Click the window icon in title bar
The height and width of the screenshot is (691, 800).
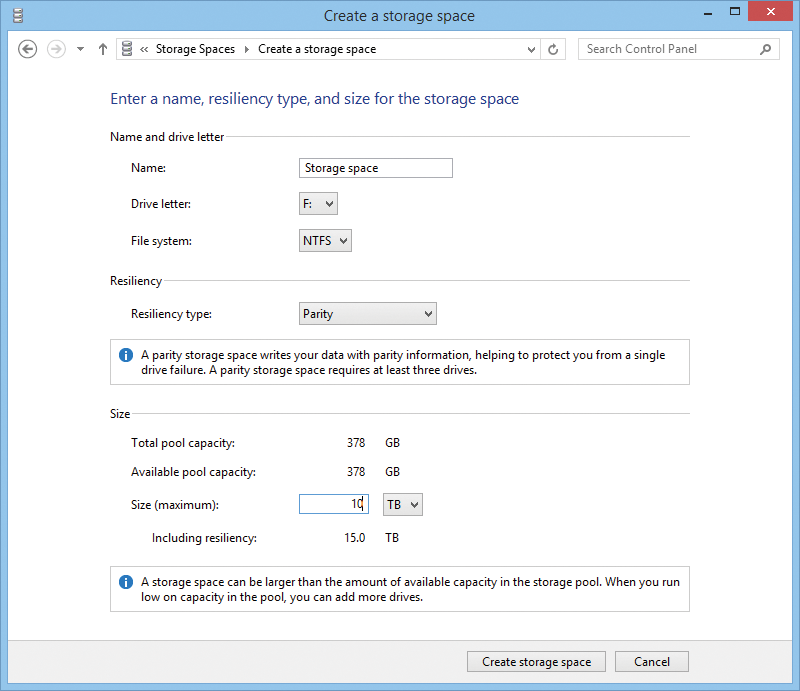click(17, 15)
